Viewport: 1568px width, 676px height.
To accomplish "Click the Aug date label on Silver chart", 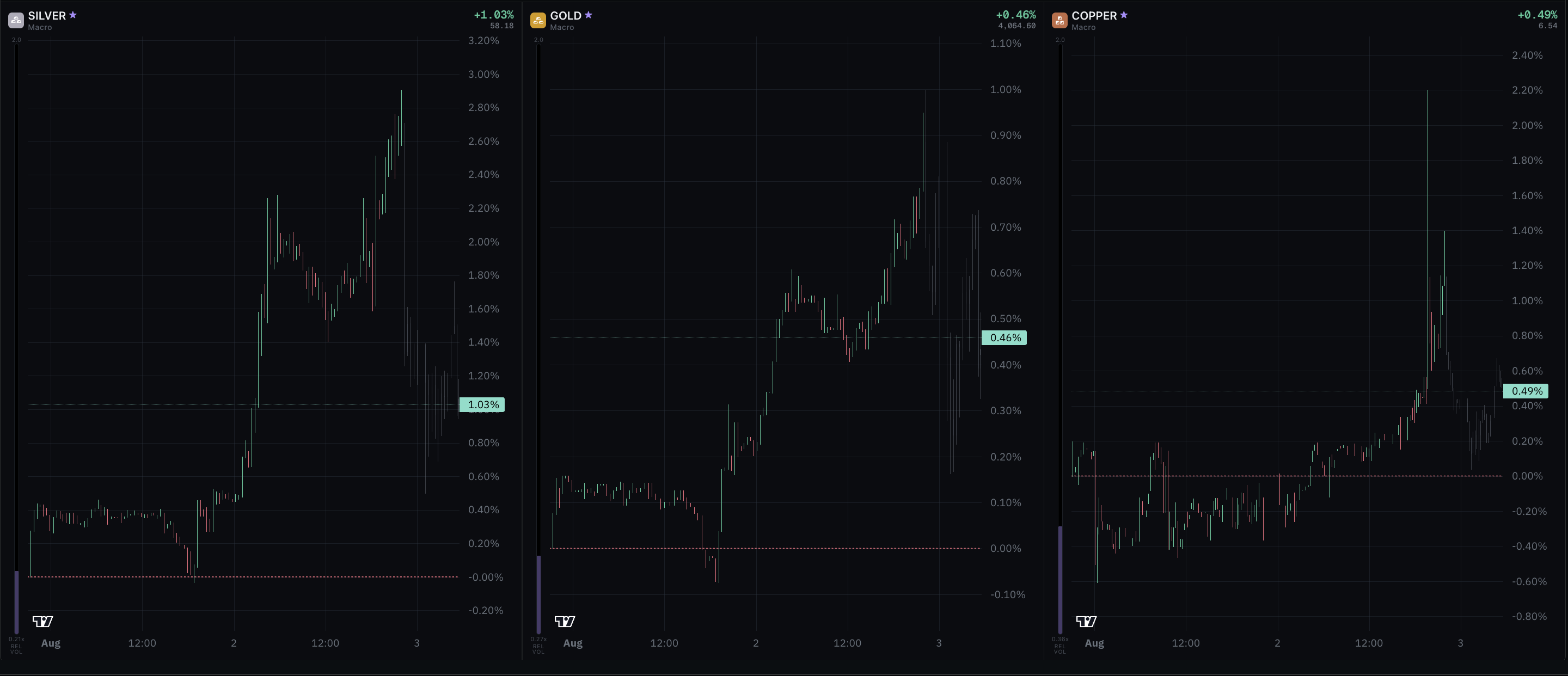I will [x=51, y=643].
